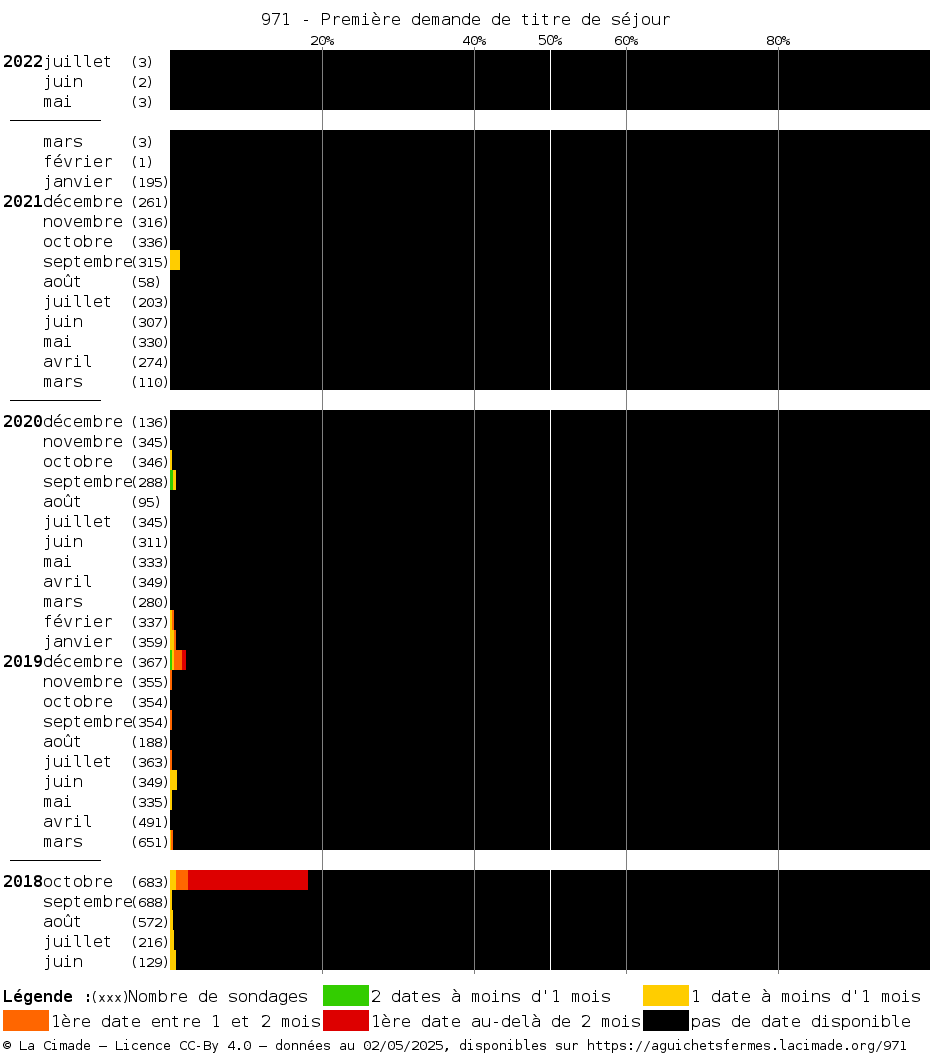Click the 'mars (651)' row label

point(106,842)
